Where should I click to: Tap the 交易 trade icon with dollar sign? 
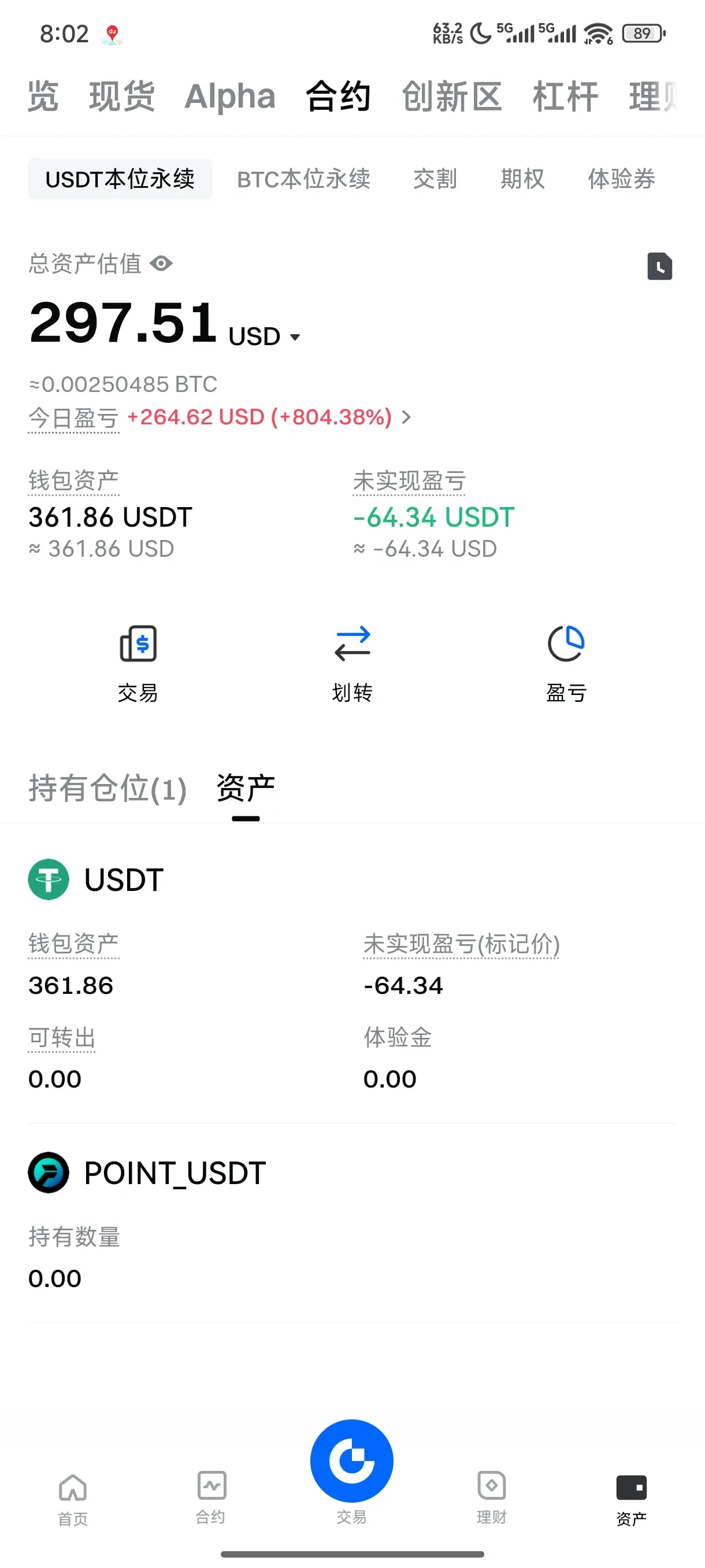point(138,644)
